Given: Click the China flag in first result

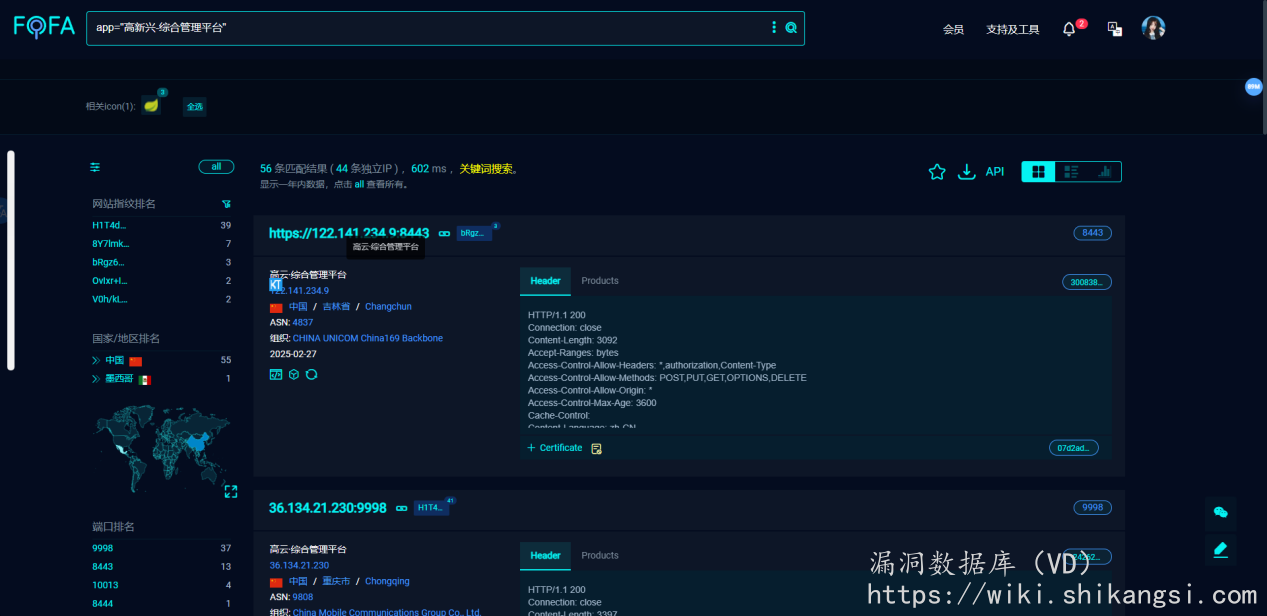Looking at the screenshot, I should tap(276, 307).
